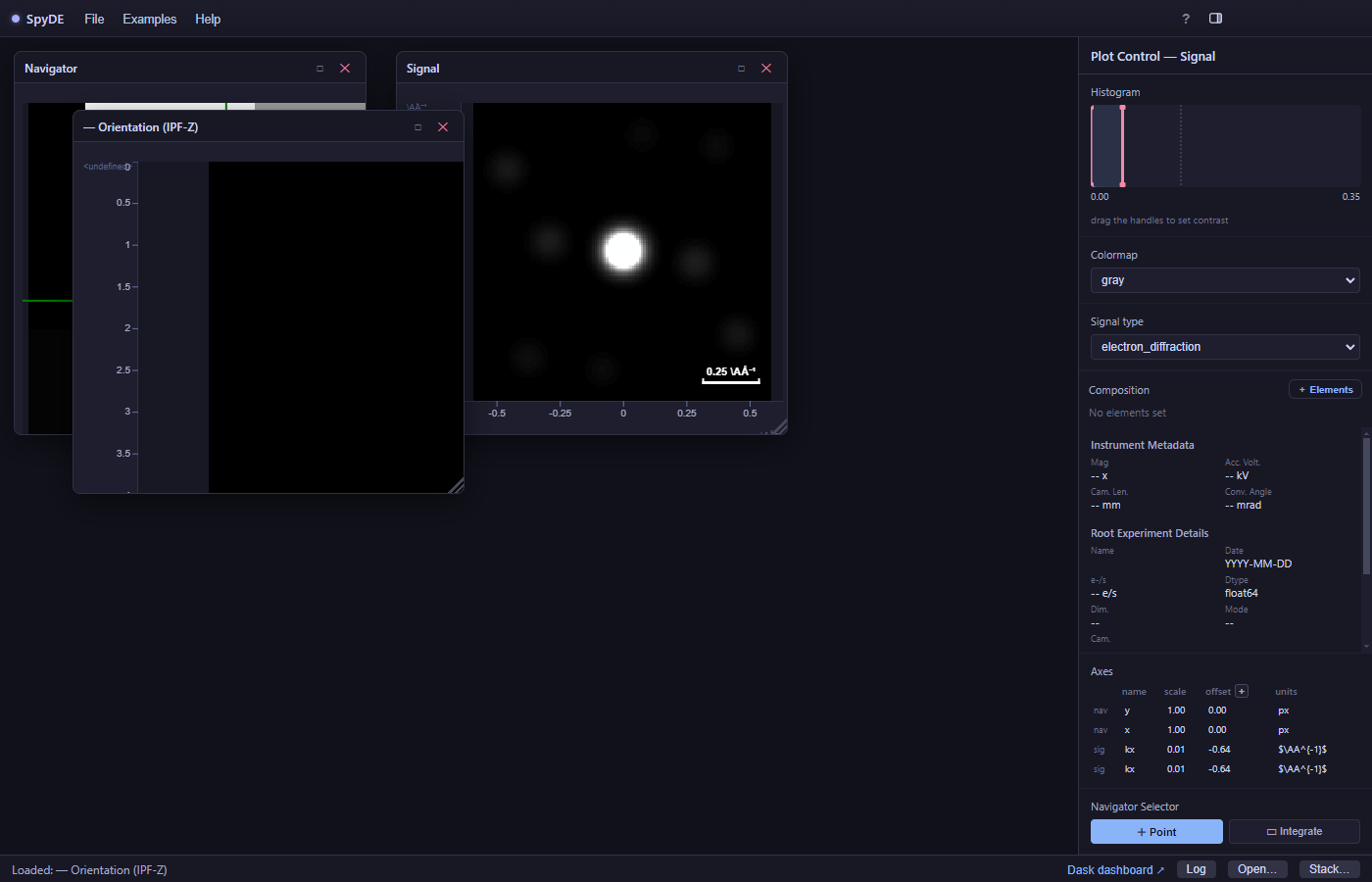The width and height of the screenshot is (1372, 882).
Task: Click the status text 'Loaded: — Orientation (IPF-Z)'
Action: 89,870
